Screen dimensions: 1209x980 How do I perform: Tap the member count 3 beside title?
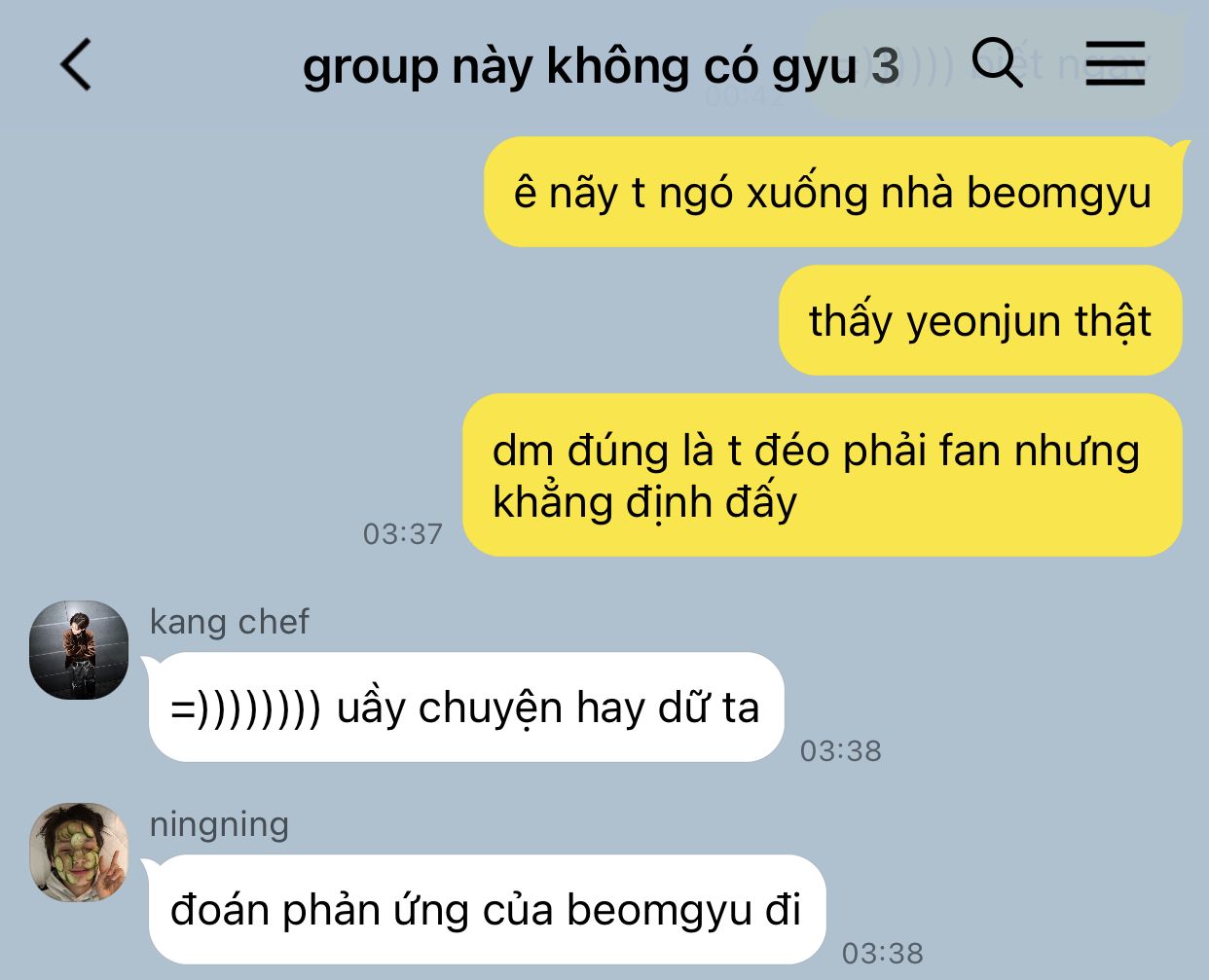tap(885, 66)
